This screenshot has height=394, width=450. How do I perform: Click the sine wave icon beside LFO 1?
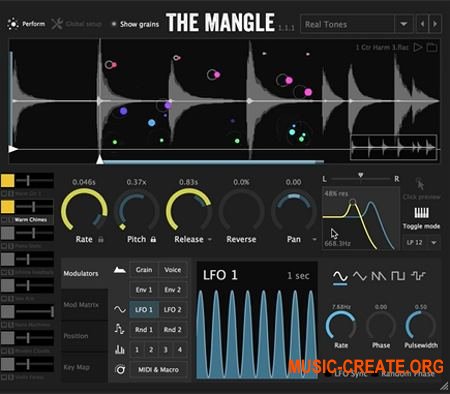120,310
